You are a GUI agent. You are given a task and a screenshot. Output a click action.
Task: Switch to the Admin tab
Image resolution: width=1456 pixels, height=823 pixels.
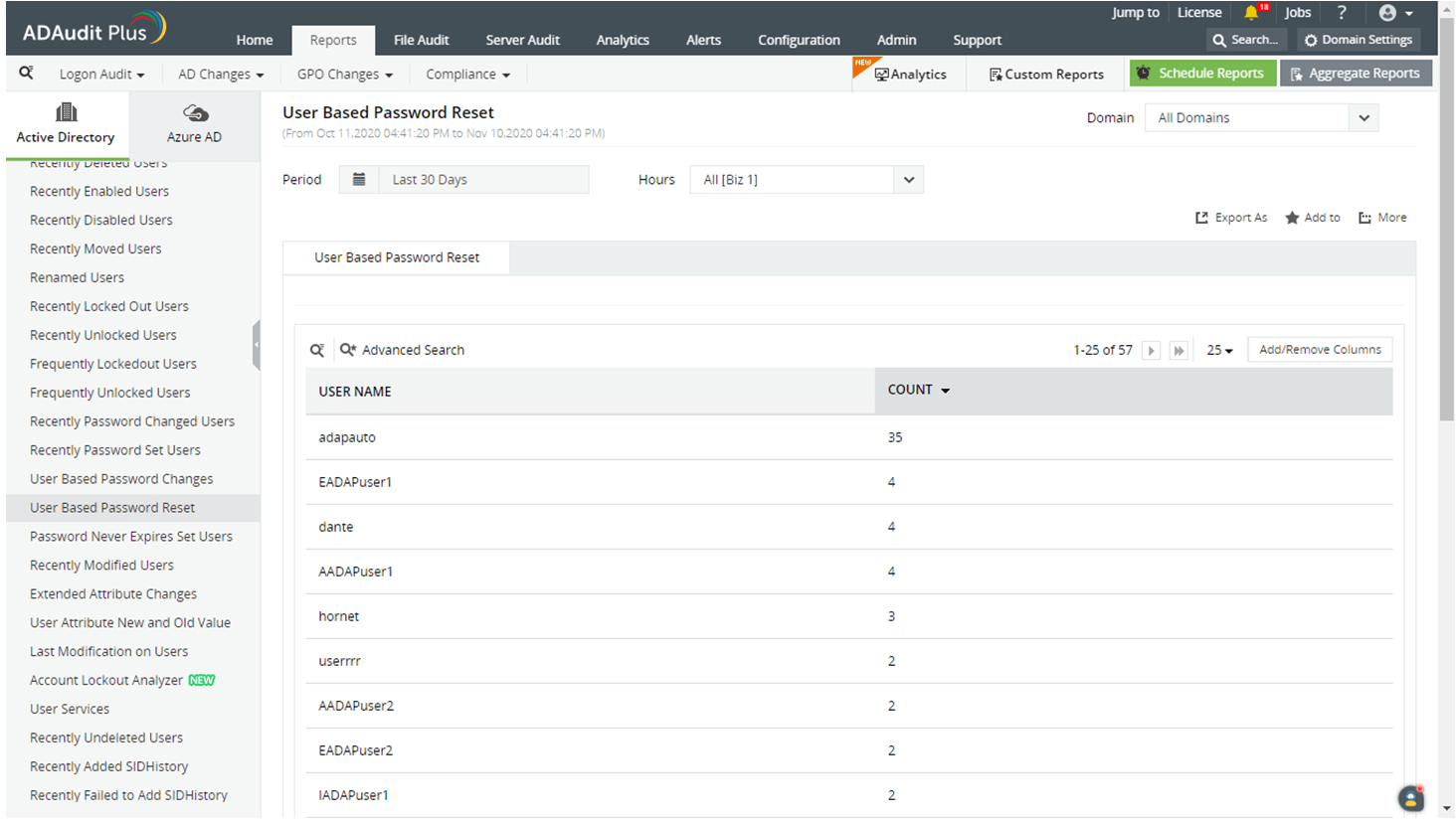point(896,40)
